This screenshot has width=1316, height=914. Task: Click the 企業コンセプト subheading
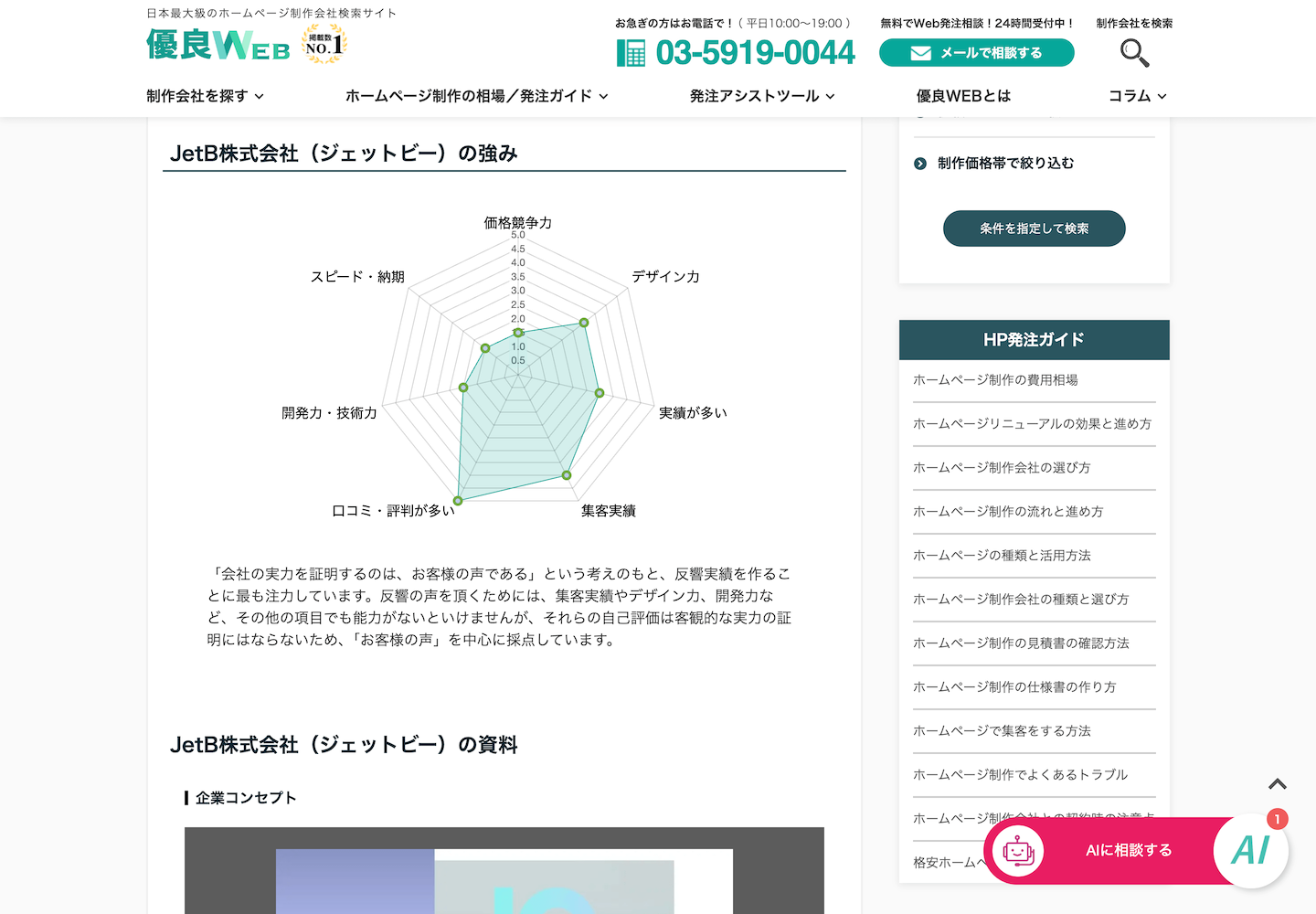pos(246,798)
